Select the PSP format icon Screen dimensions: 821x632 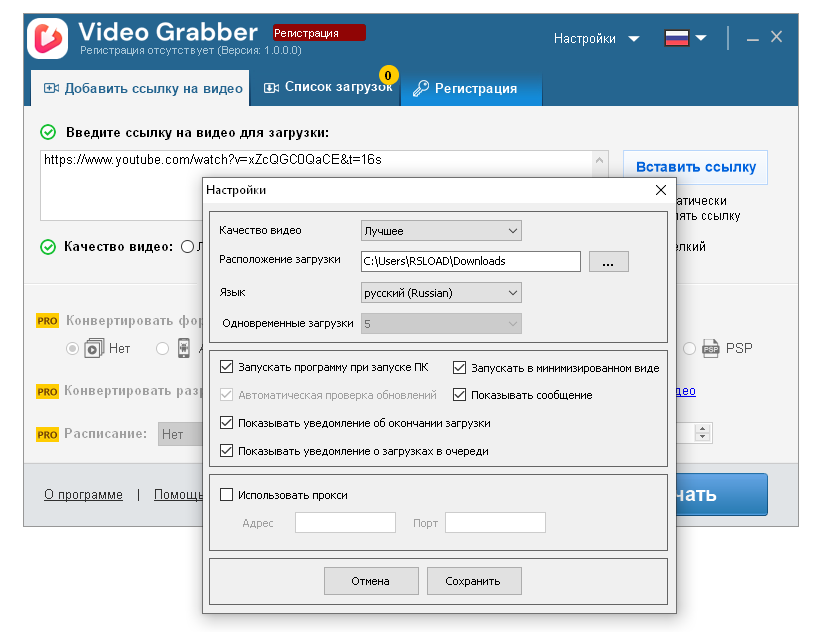pos(710,349)
